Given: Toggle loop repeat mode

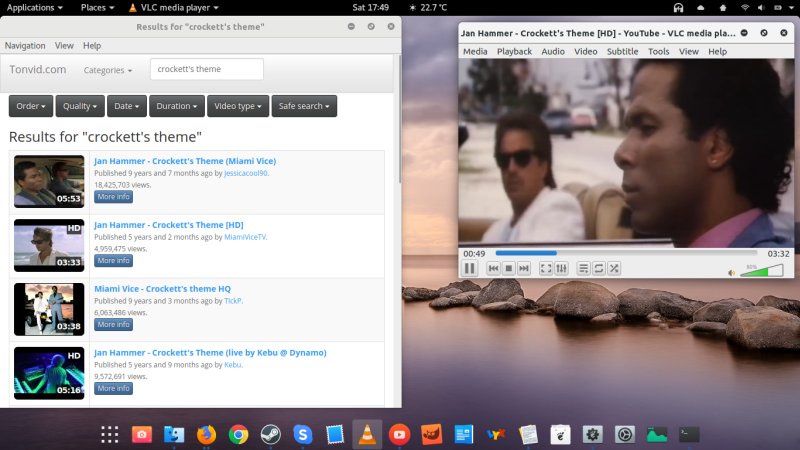Looking at the screenshot, I should (x=599, y=269).
